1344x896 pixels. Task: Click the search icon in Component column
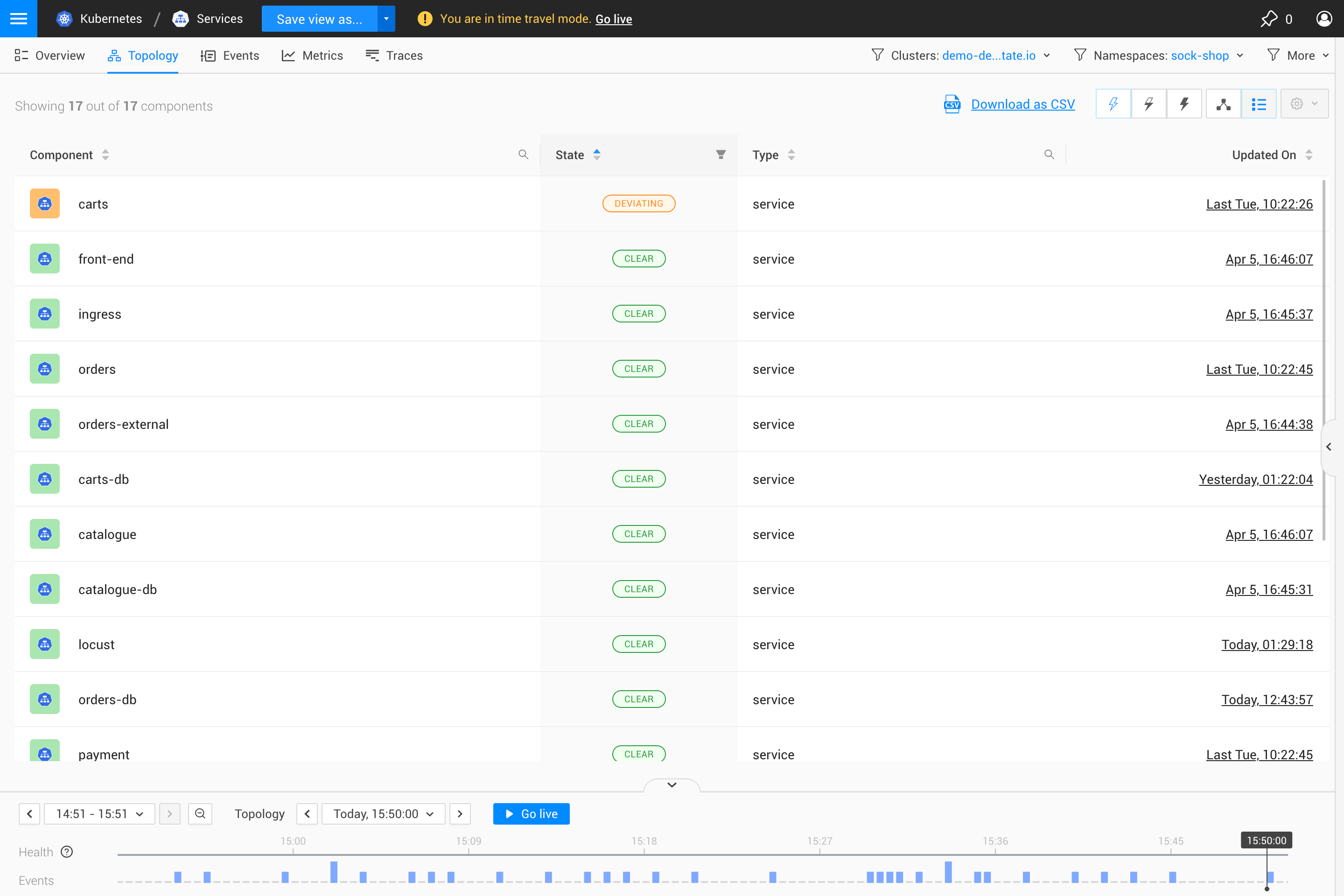[523, 154]
